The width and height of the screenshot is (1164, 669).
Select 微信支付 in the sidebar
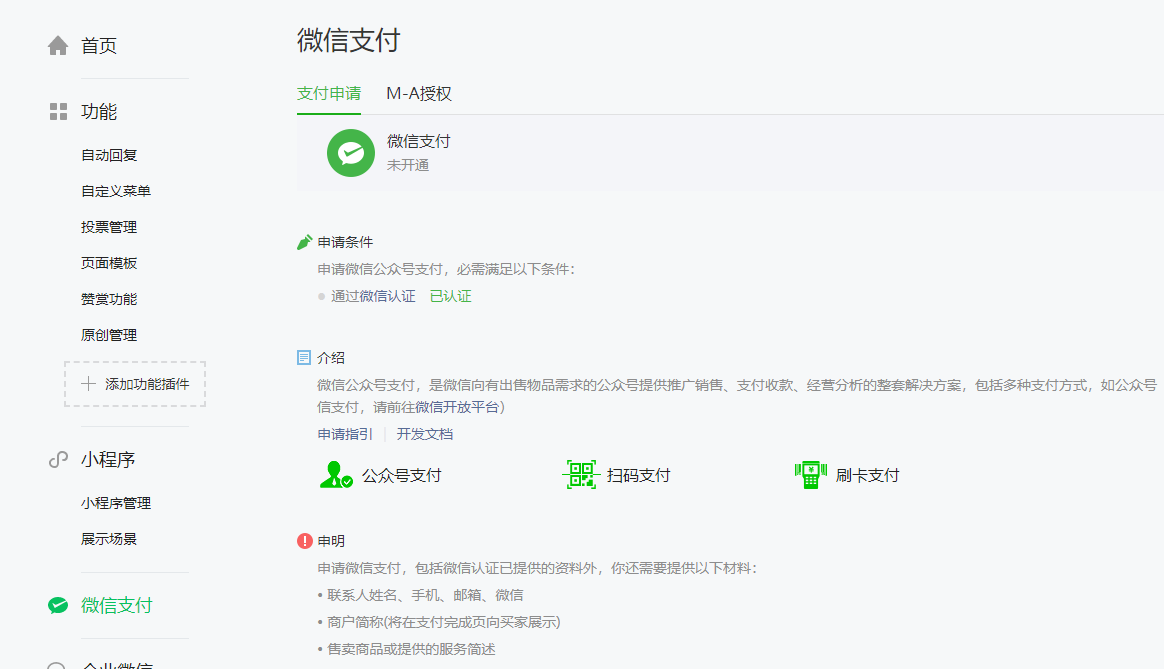pos(117,605)
